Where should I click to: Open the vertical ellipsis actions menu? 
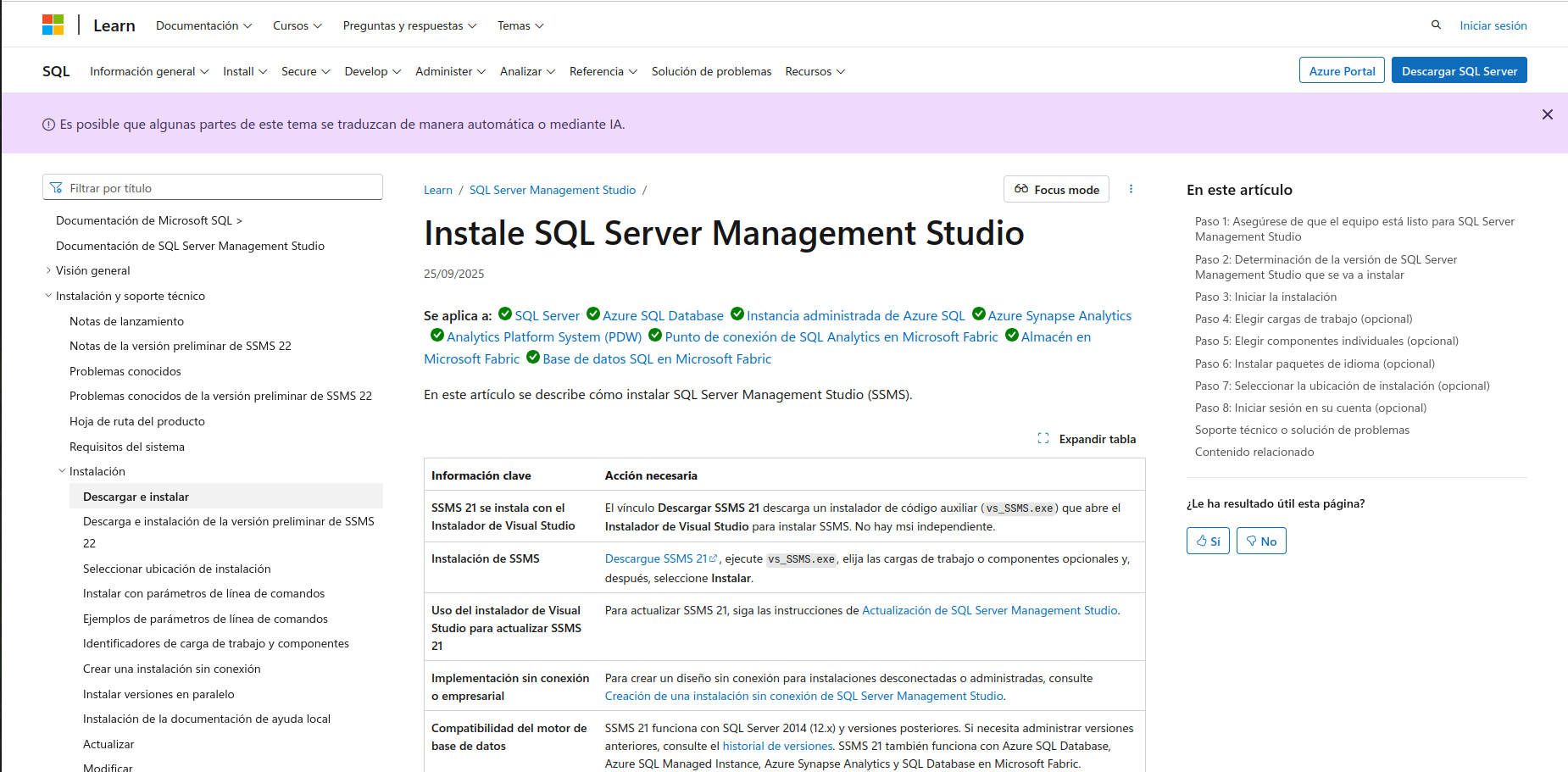(1132, 189)
